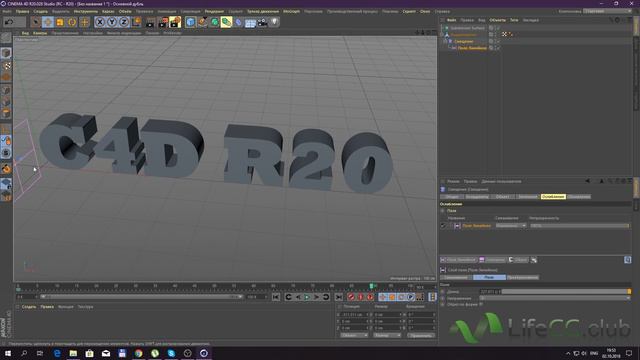Open green Subdivision Surface generators icon

tap(214, 22)
